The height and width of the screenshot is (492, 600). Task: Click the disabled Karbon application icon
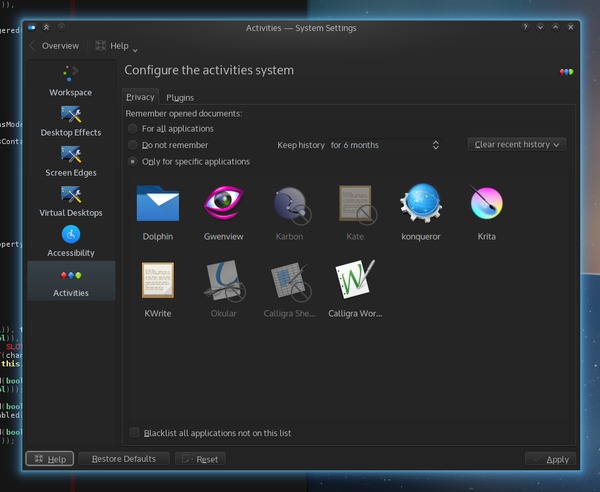[292, 206]
